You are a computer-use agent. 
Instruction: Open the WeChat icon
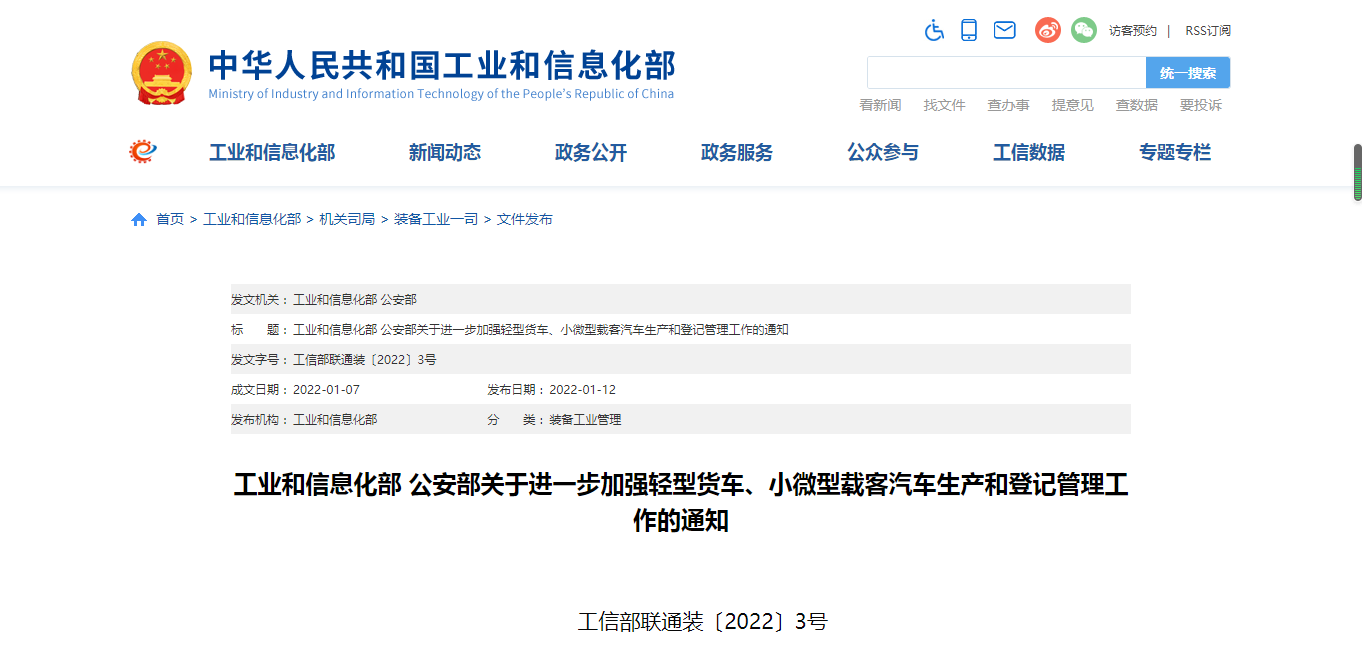point(1084,30)
